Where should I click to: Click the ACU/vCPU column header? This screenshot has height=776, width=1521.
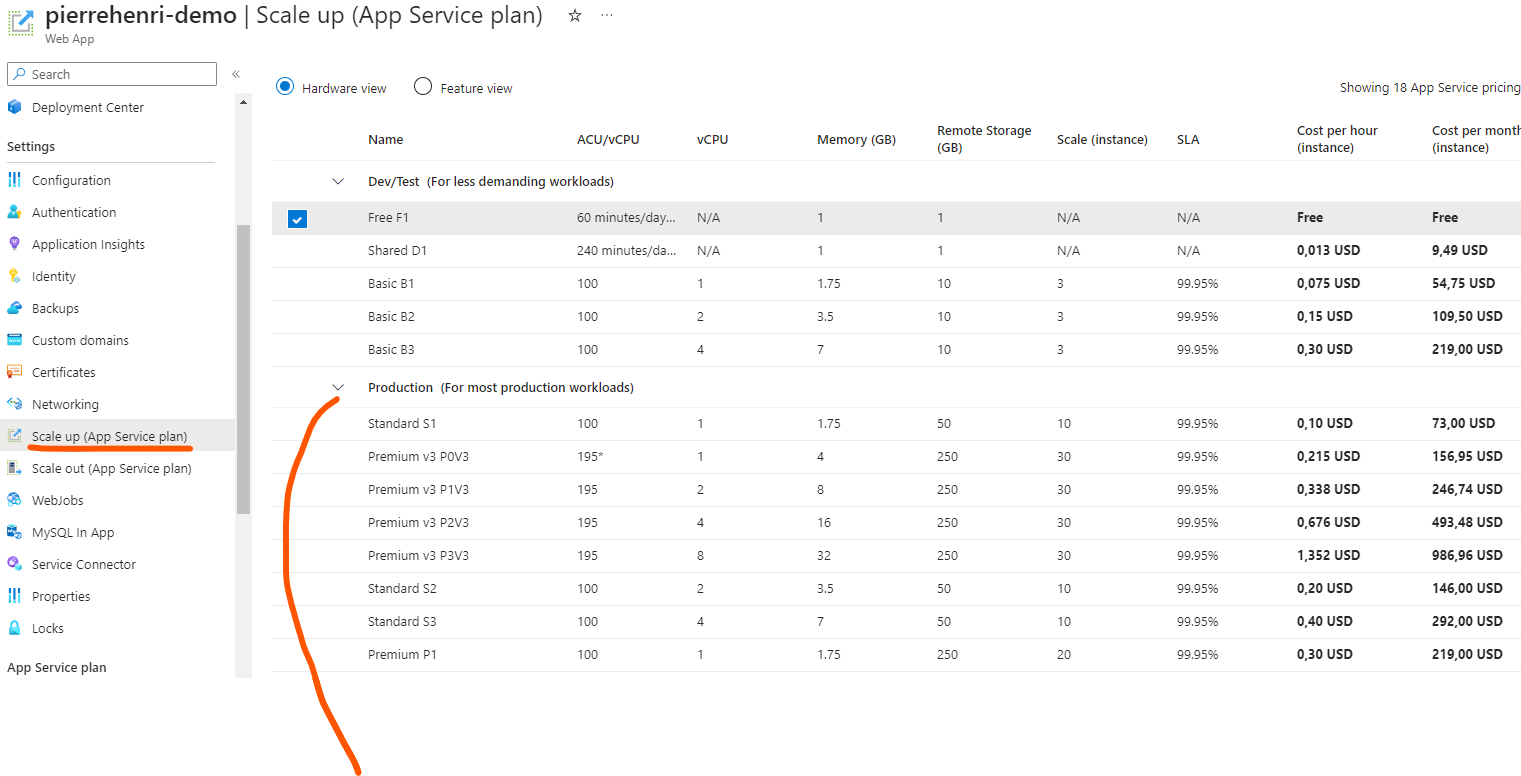[608, 140]
